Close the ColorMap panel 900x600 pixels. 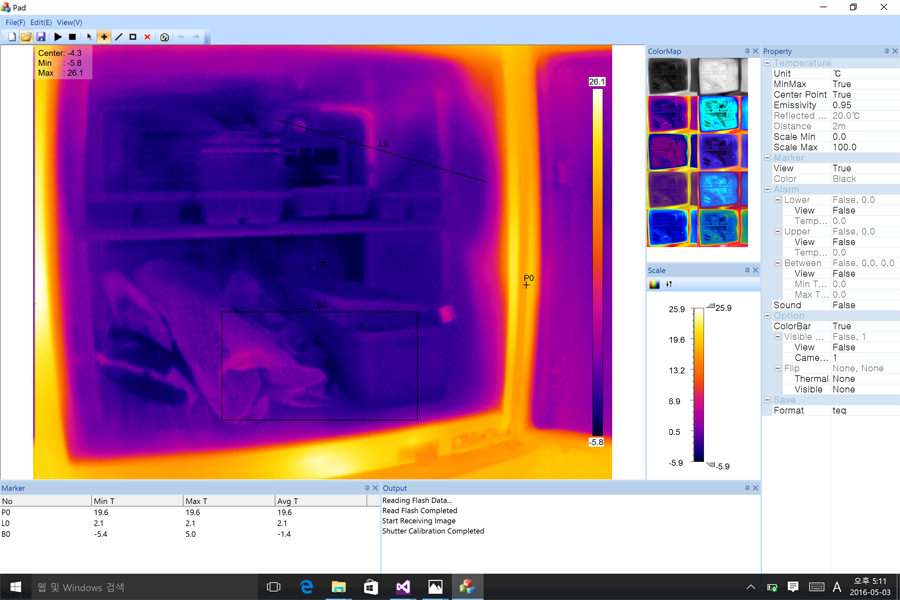(x=755, y=51)
